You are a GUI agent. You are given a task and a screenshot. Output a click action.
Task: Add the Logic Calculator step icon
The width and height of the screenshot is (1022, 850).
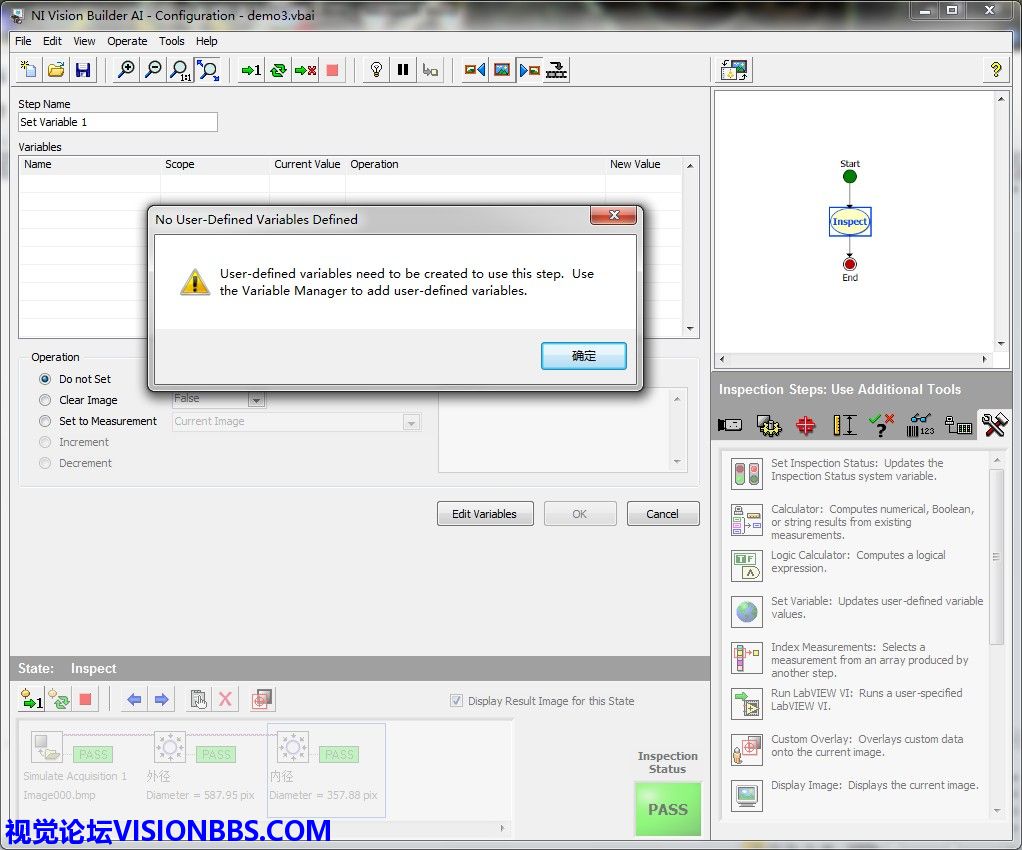coord(747,565)
